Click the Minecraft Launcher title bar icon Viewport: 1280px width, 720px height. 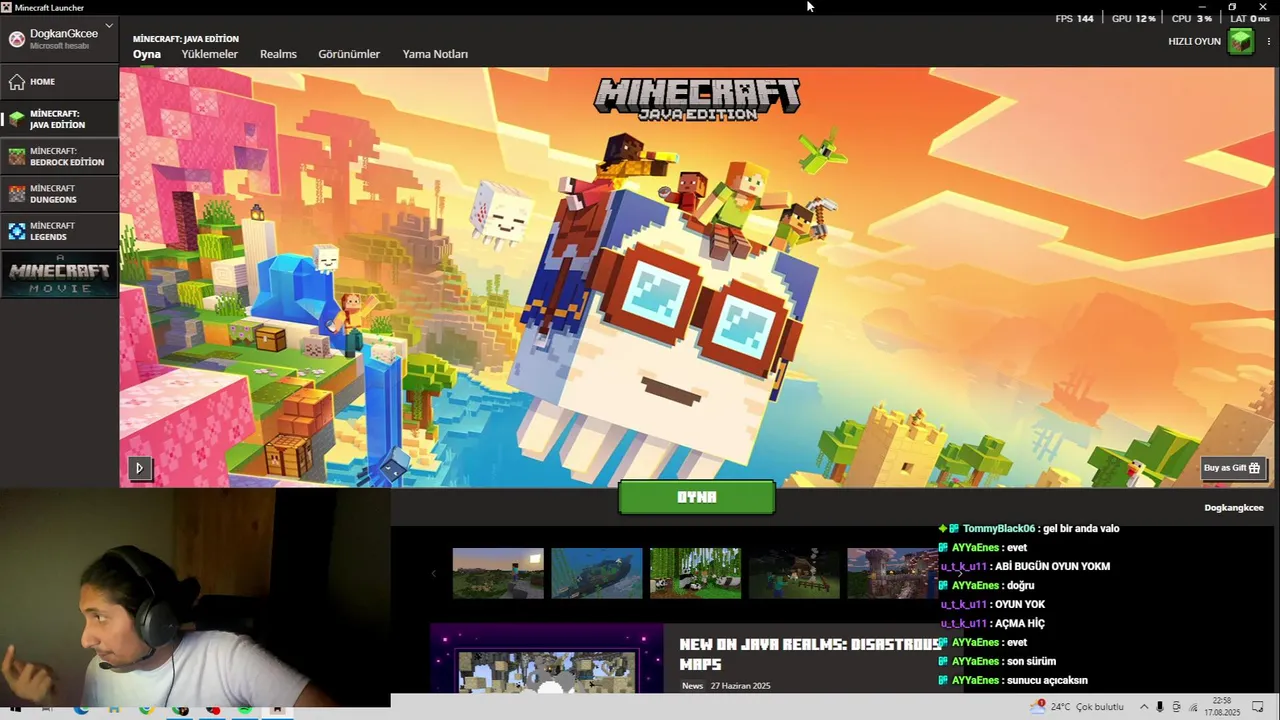[6, 7]
